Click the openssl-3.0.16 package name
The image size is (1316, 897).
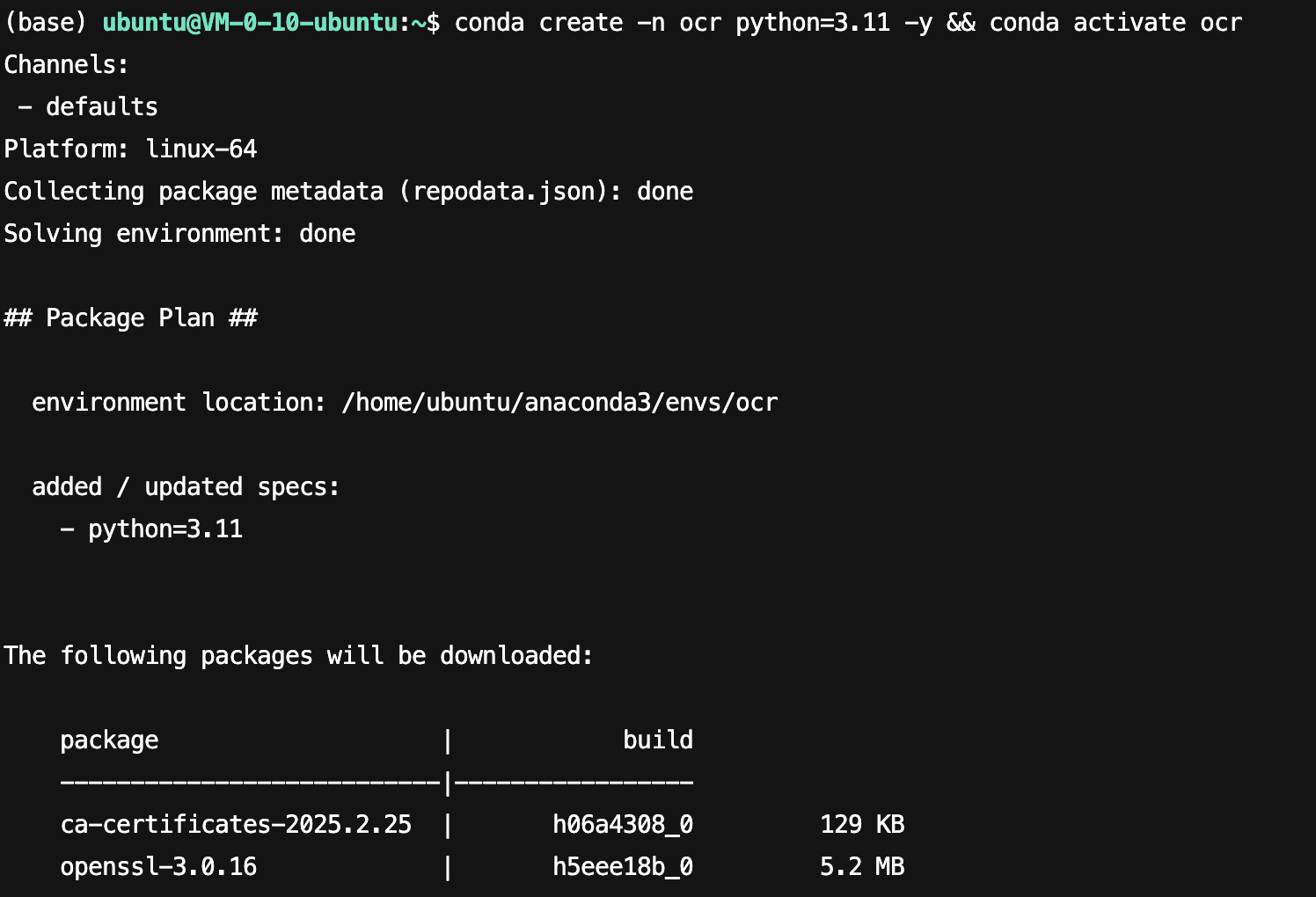pyautogui.click(x=158, y=866)
